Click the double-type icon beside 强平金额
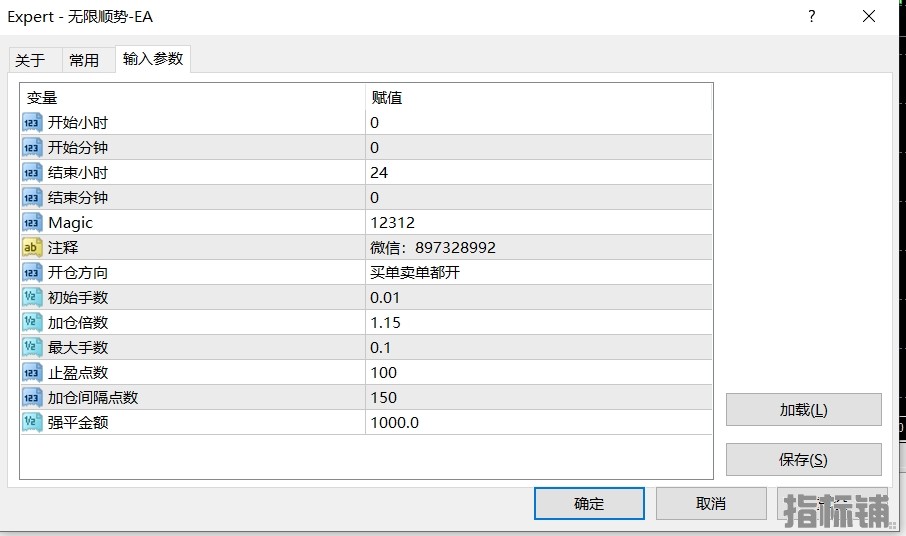Image resolution: width=906 pixels, height=536 pixels. click(32, 422)
